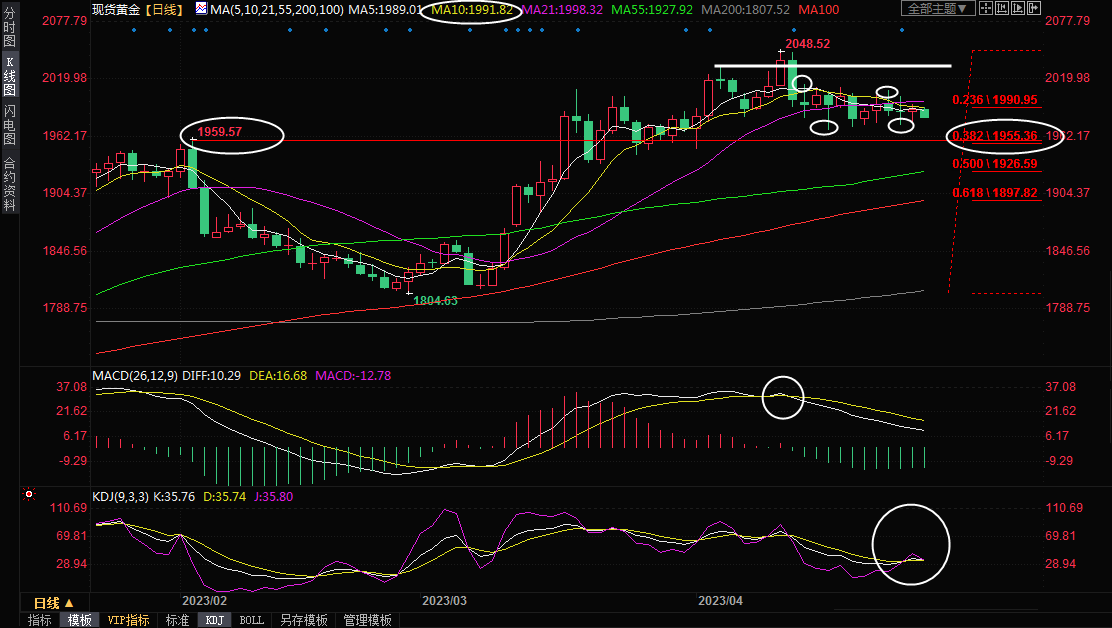The image size is (1112, 628).
Task: Open the 全部主题 theme dropdown
Action: tap(937, 9)
